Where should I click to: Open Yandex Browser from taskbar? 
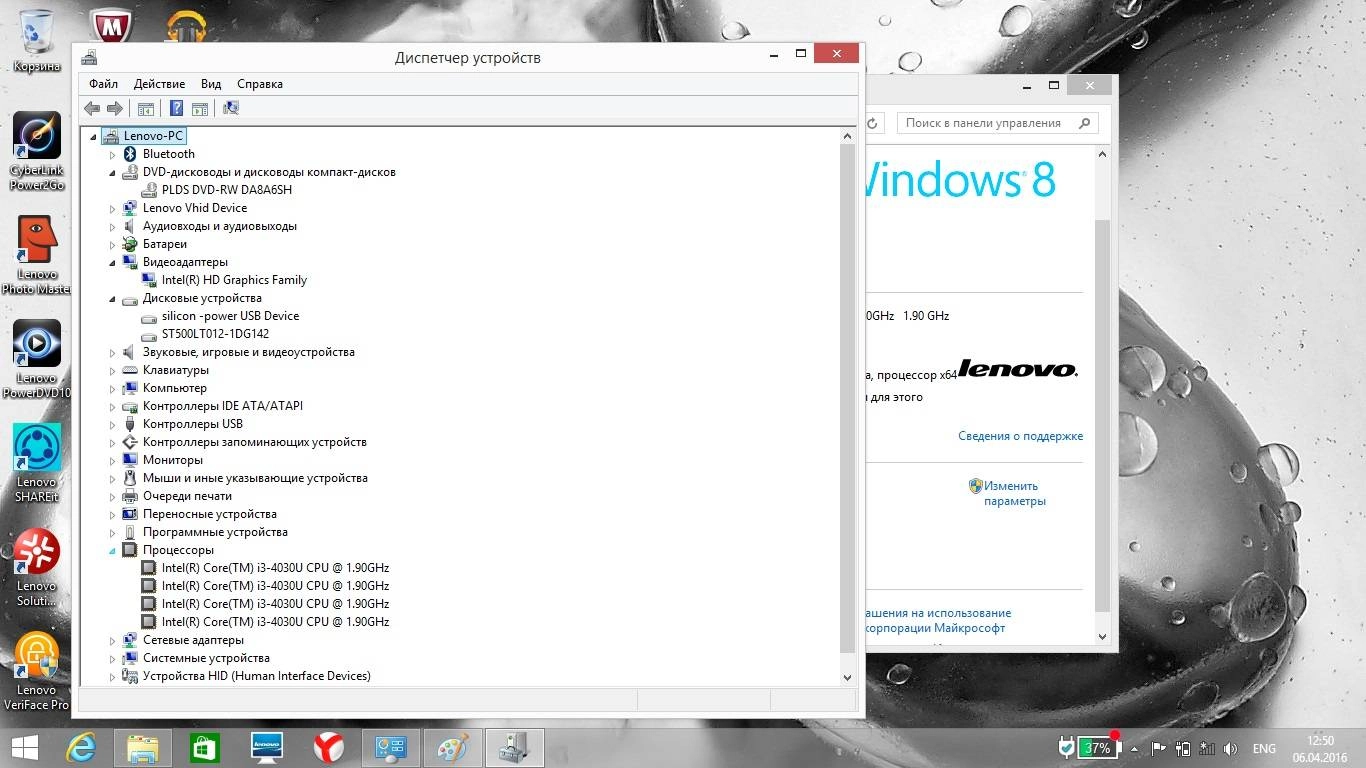(329, 747)
